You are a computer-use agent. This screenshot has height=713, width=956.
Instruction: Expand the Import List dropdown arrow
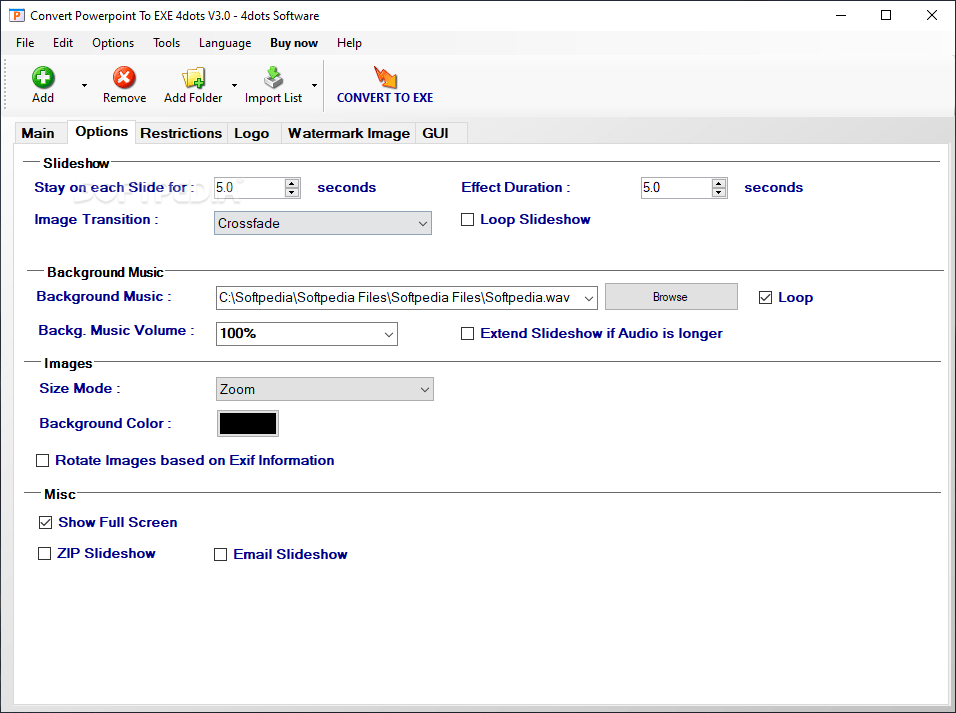[314, 85]
